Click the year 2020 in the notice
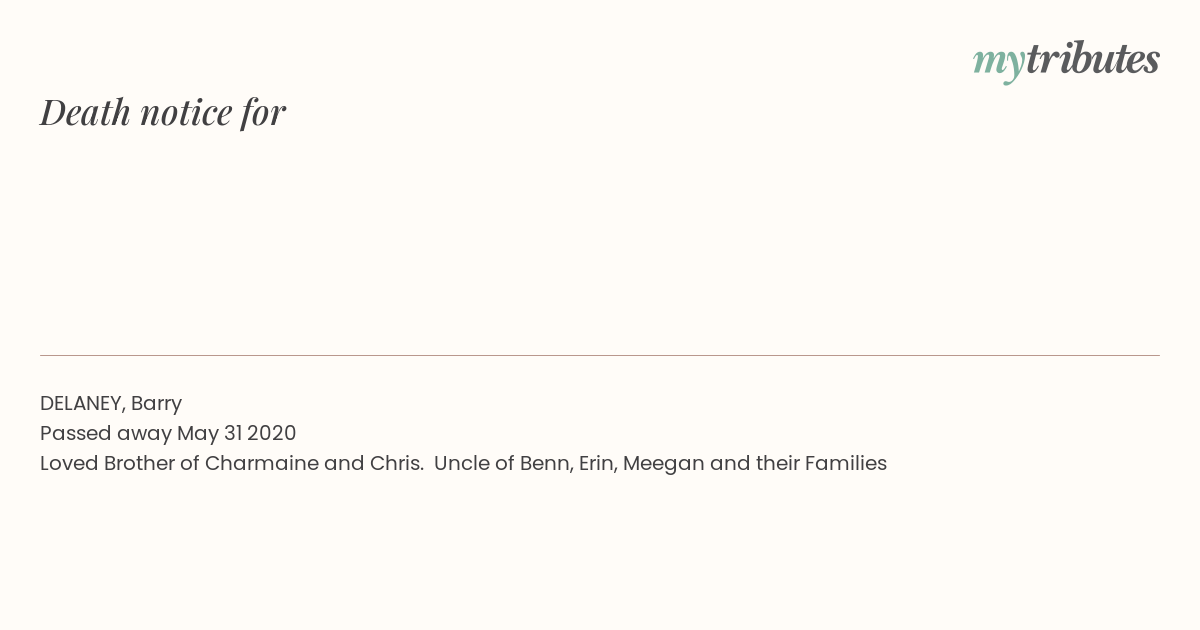1200x630 pixels. [272, 434]
